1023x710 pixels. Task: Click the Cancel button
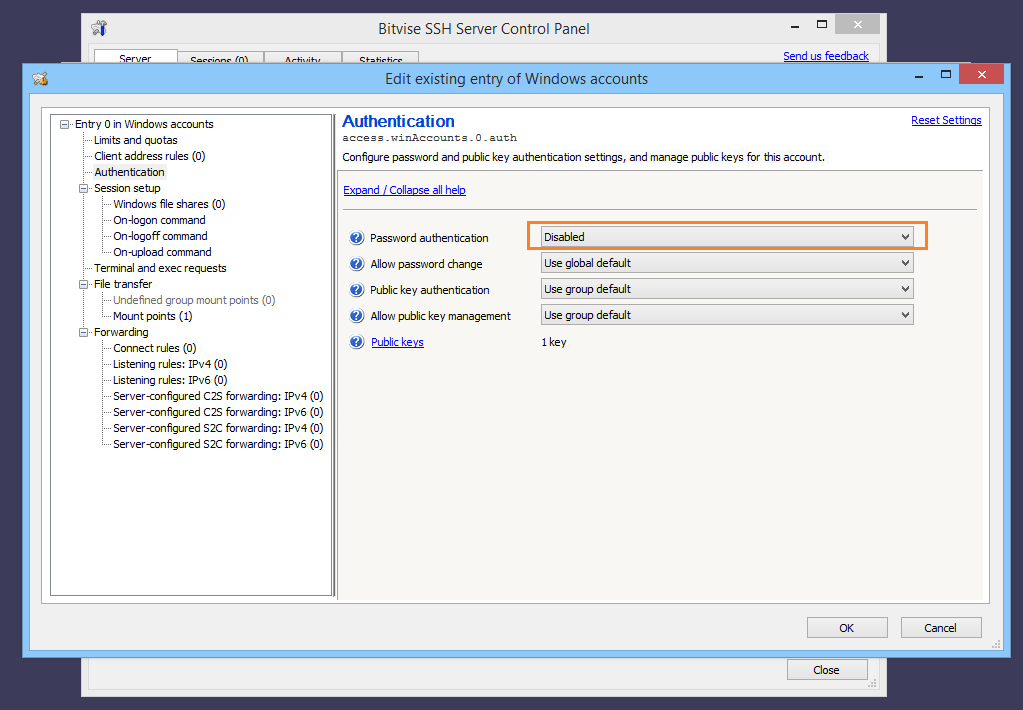(941, 628)
